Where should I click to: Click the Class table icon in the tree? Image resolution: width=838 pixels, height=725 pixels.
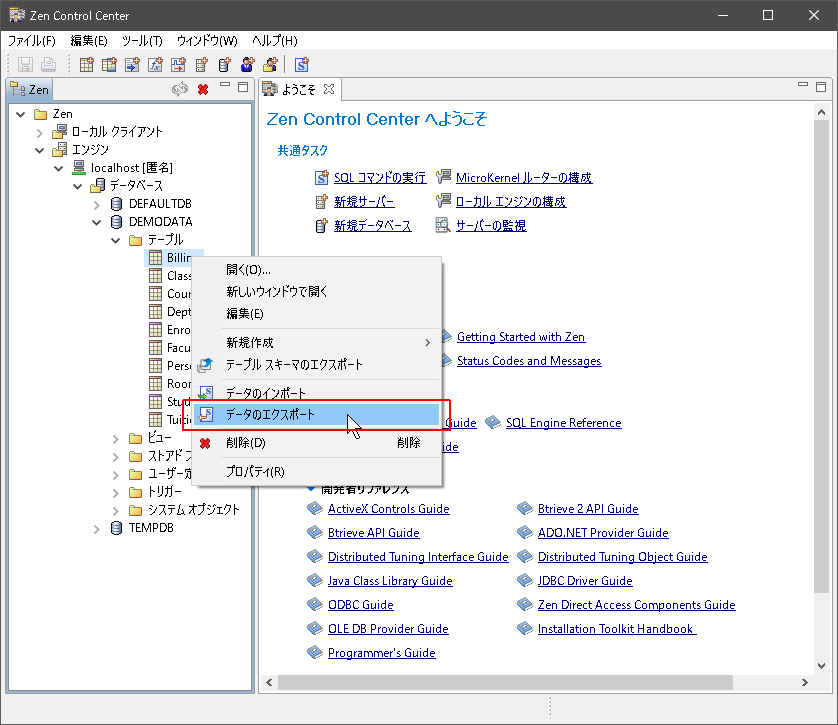pos(156,276)
